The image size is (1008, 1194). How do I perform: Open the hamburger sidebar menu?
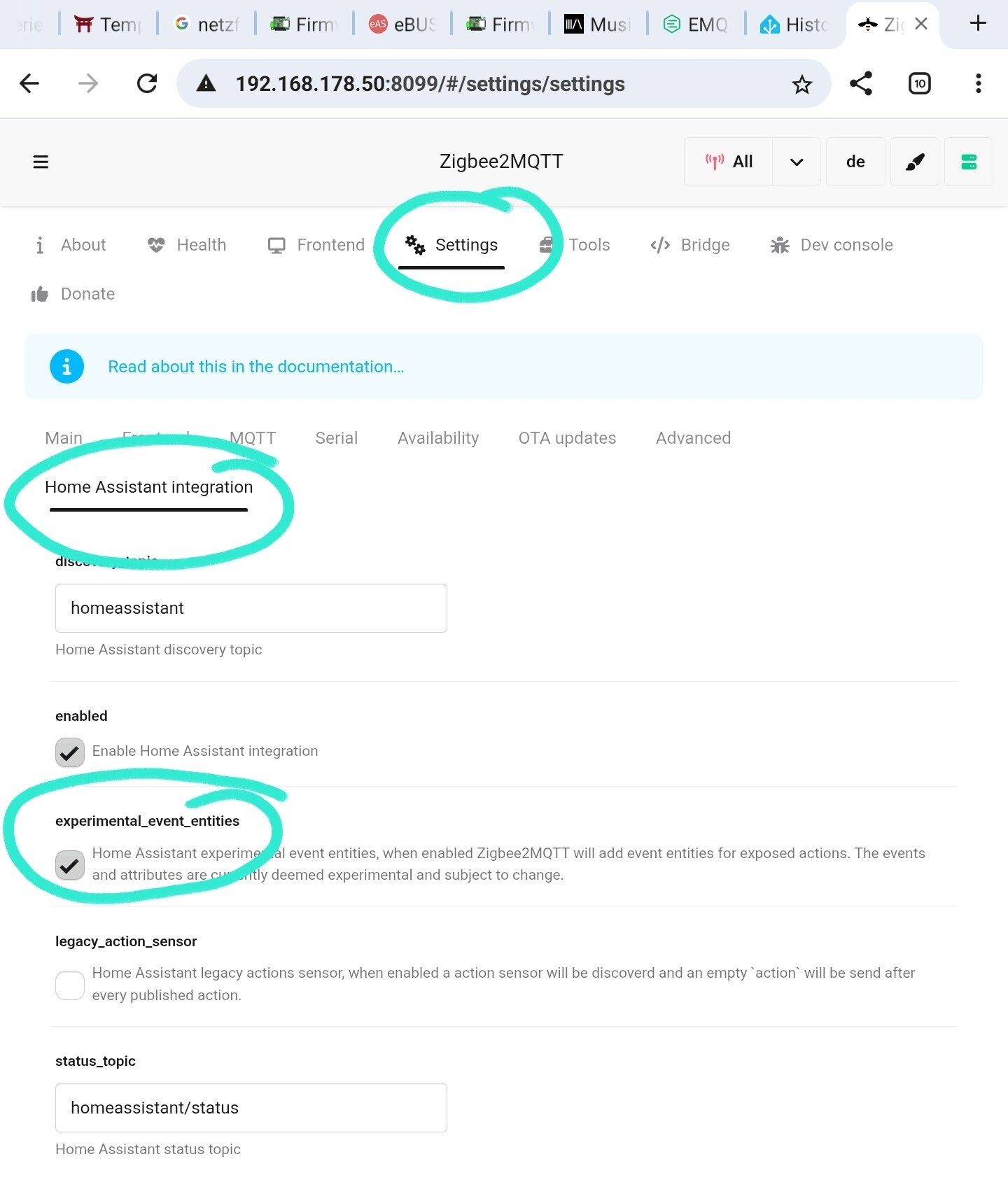(41, 162)
